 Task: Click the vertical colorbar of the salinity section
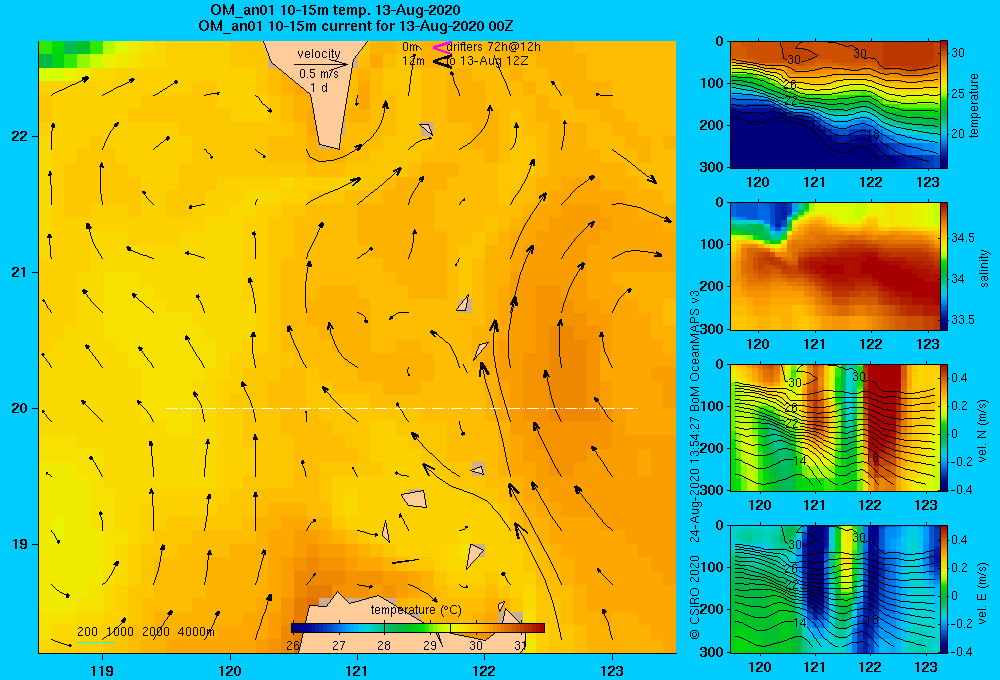[x=943, y=266]
